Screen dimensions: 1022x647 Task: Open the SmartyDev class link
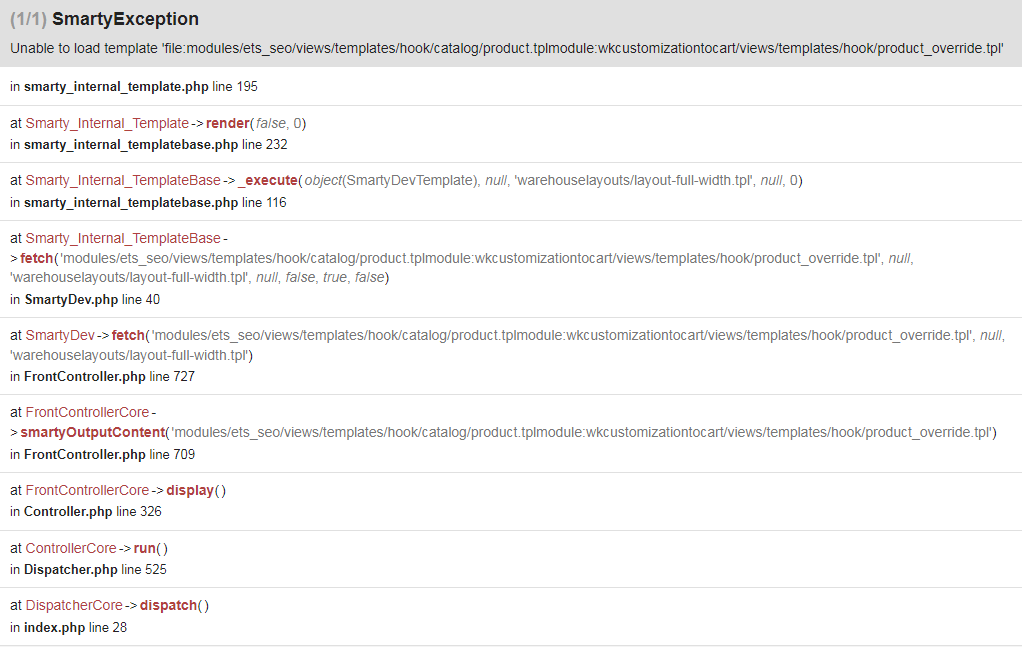(x=60, y=336)
